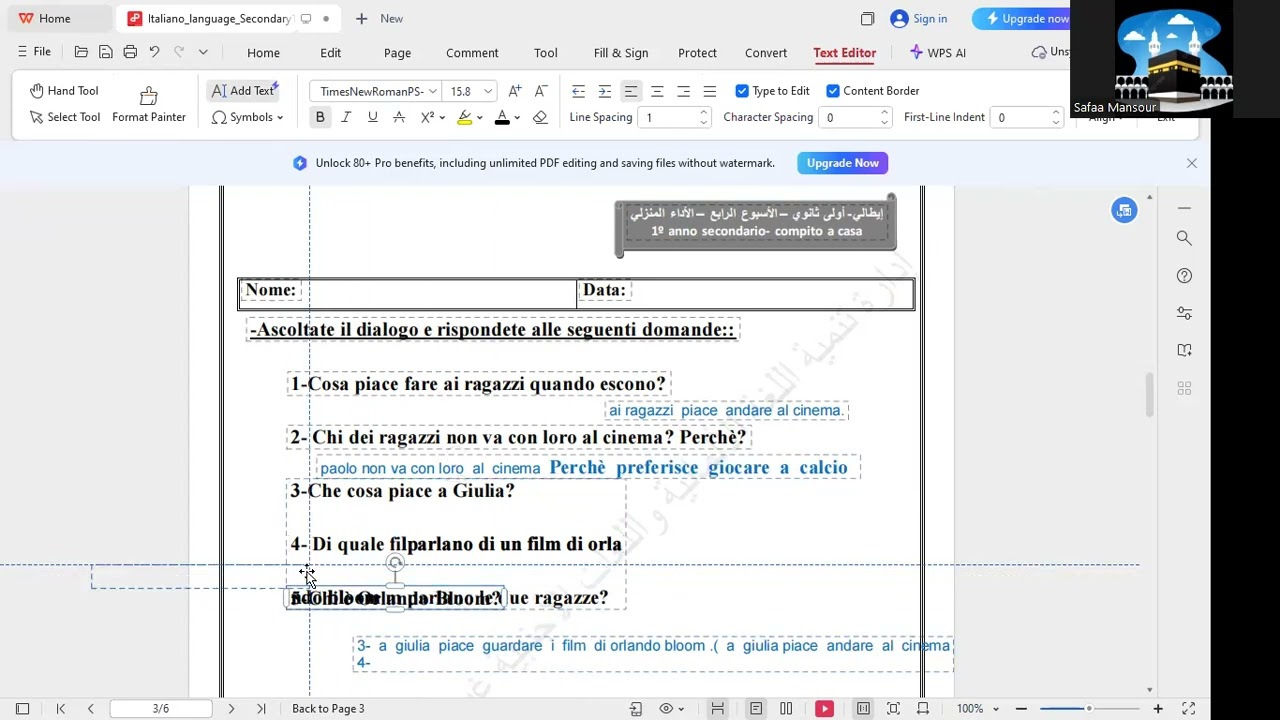Switch to the Home ribbon tab

pos(263,53)
